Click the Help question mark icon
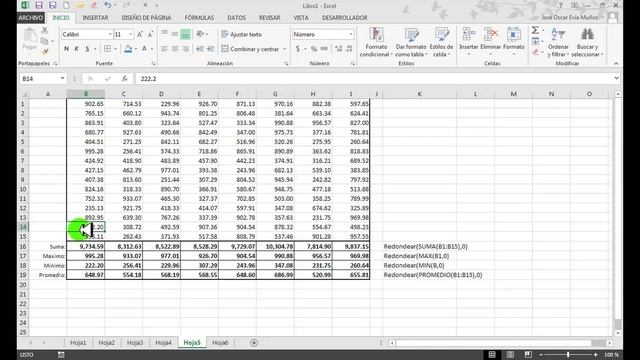This screenshot has height=360, width=640. [x=560, y=5]
